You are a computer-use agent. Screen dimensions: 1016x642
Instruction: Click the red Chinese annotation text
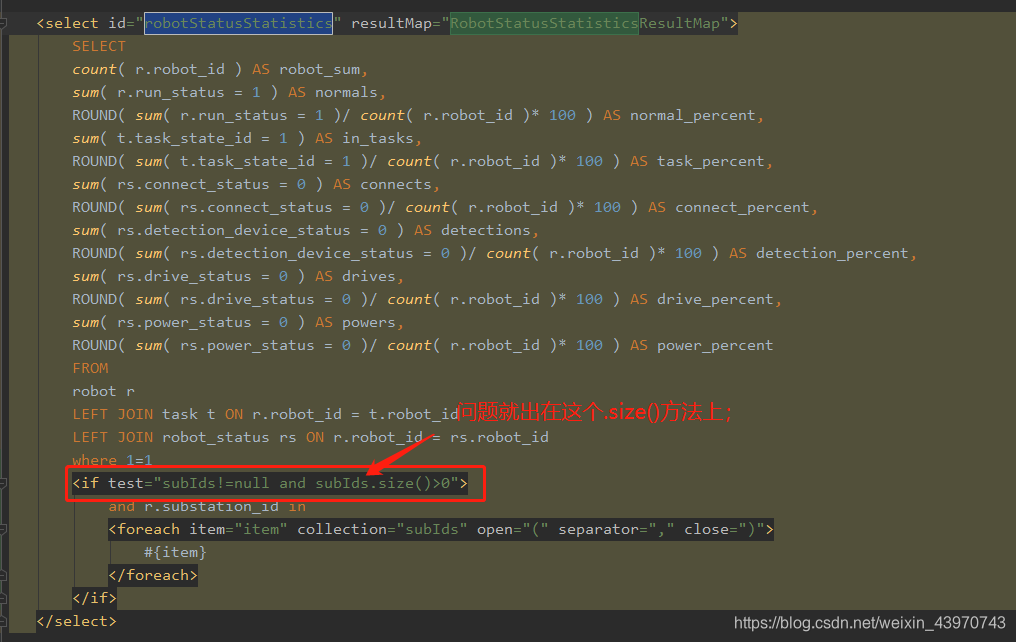coord(595,411)
